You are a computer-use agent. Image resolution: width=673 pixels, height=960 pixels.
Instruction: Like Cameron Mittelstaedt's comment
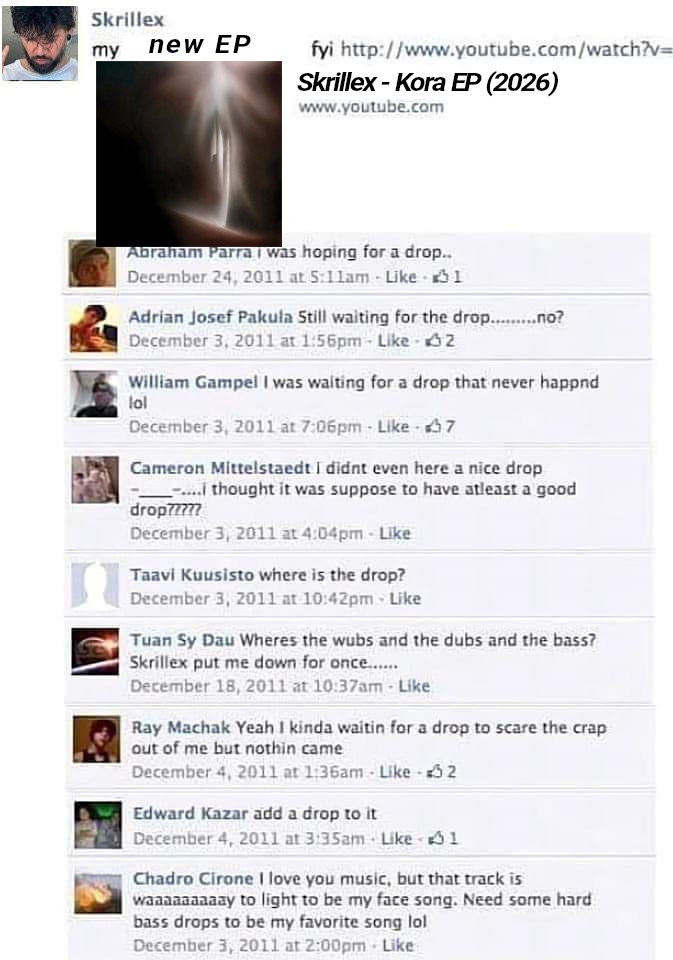[x=394, y=533]
